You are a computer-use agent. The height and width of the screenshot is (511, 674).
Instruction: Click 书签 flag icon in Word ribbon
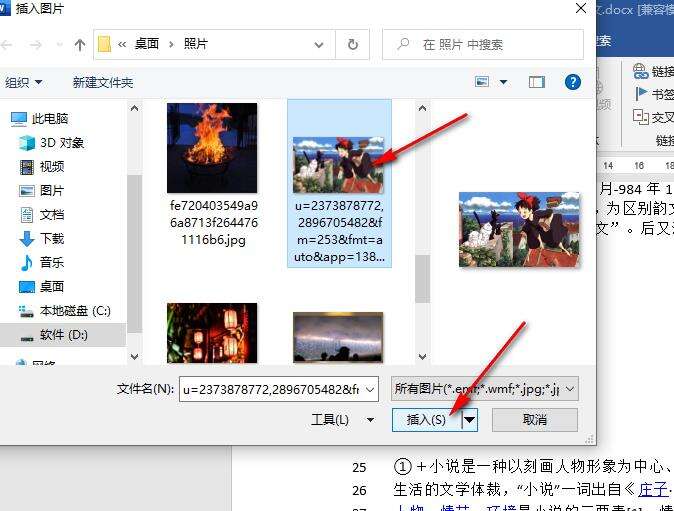pos(641,93)
